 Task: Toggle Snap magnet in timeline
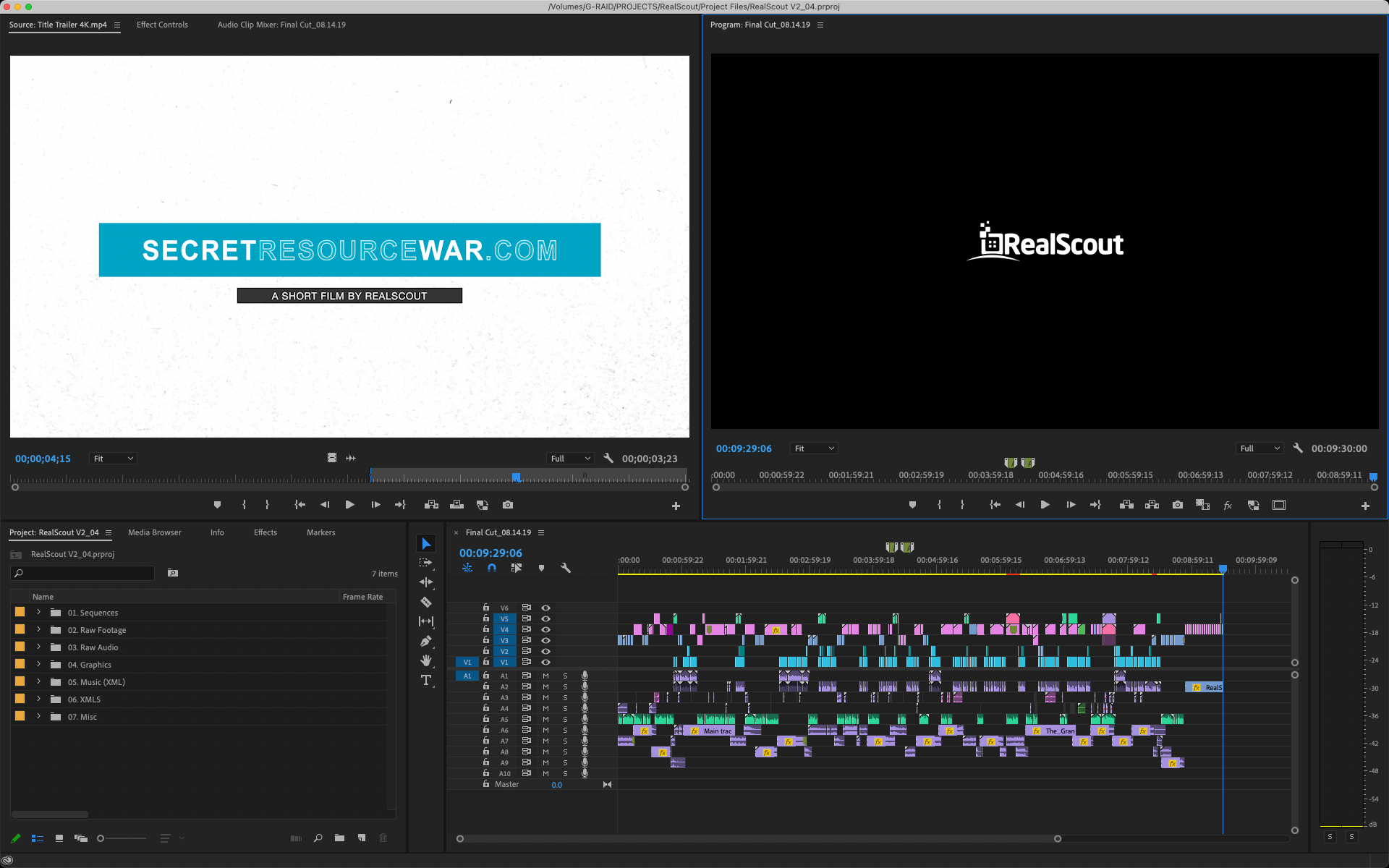click(492, 568)
